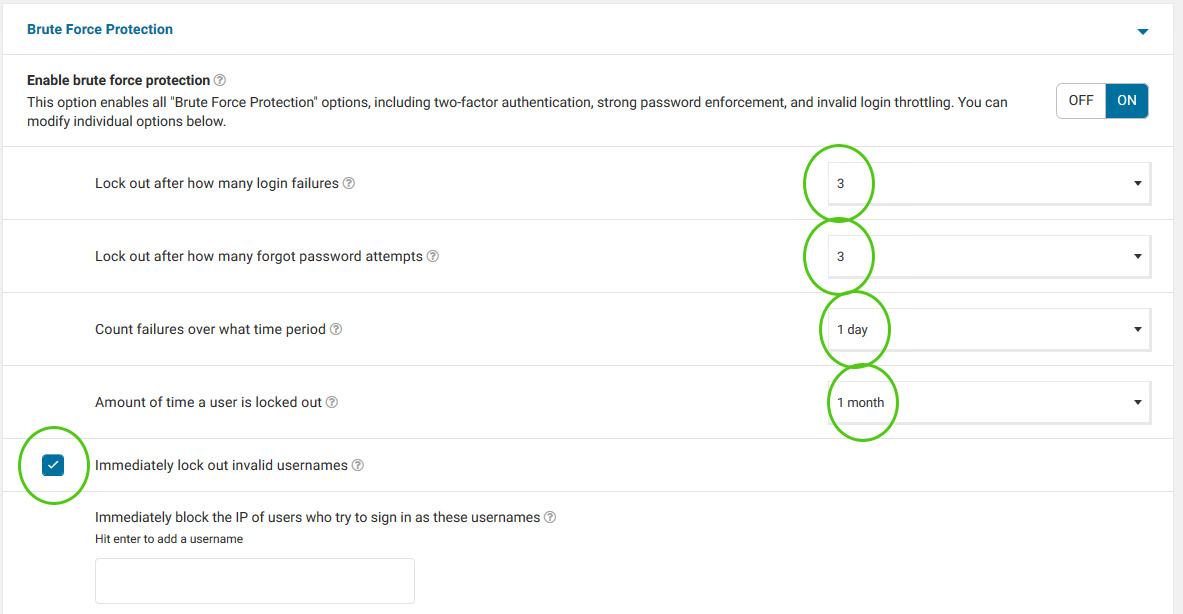Viewport: 1183px width, 614px height.
Task: Click help icon for user locked out time
Action: point(331,402)
